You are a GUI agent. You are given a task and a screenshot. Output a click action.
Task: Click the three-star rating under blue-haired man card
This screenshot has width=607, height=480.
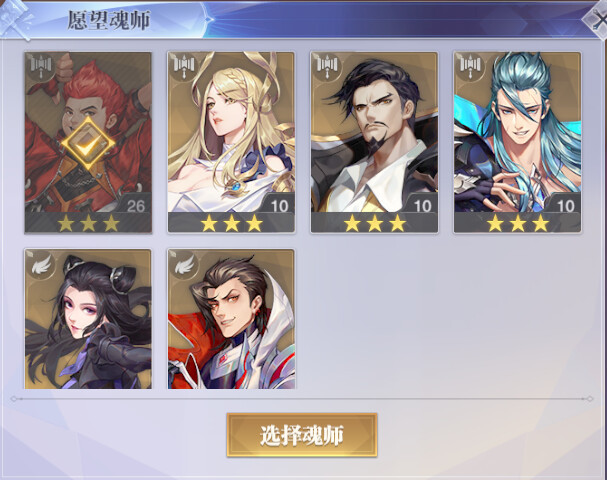[x=518, y=223]
